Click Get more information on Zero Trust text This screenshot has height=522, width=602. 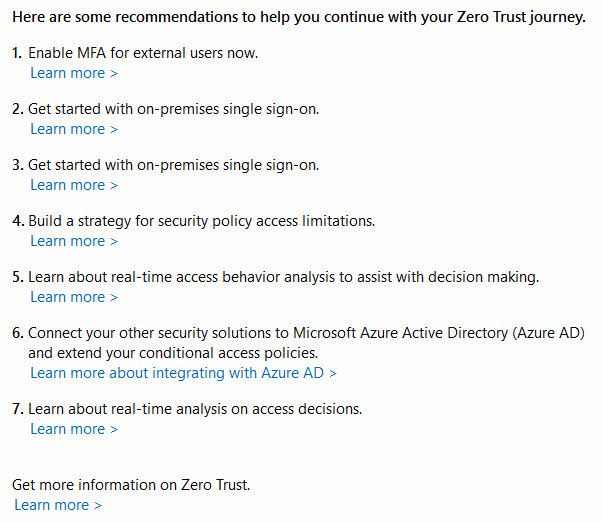[x=131, y=485]
